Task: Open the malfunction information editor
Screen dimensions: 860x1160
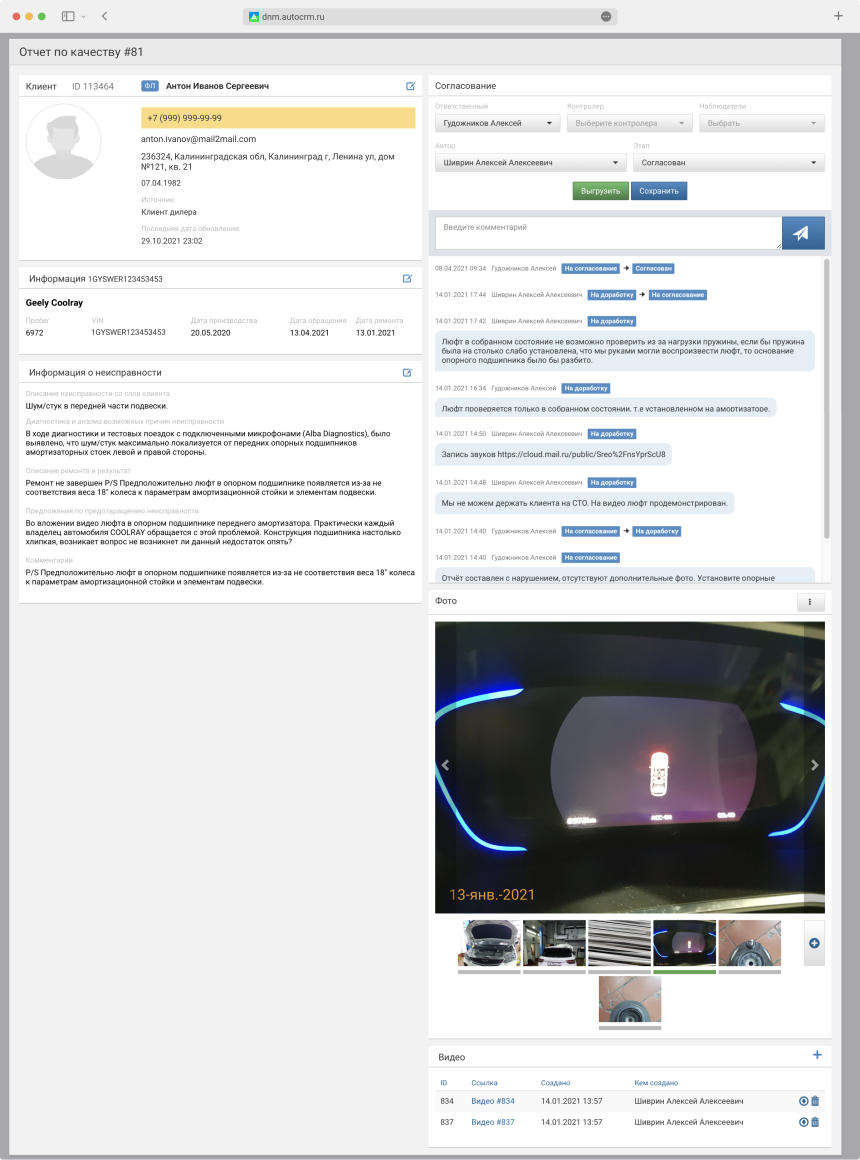Action: [x=407, y=373]
